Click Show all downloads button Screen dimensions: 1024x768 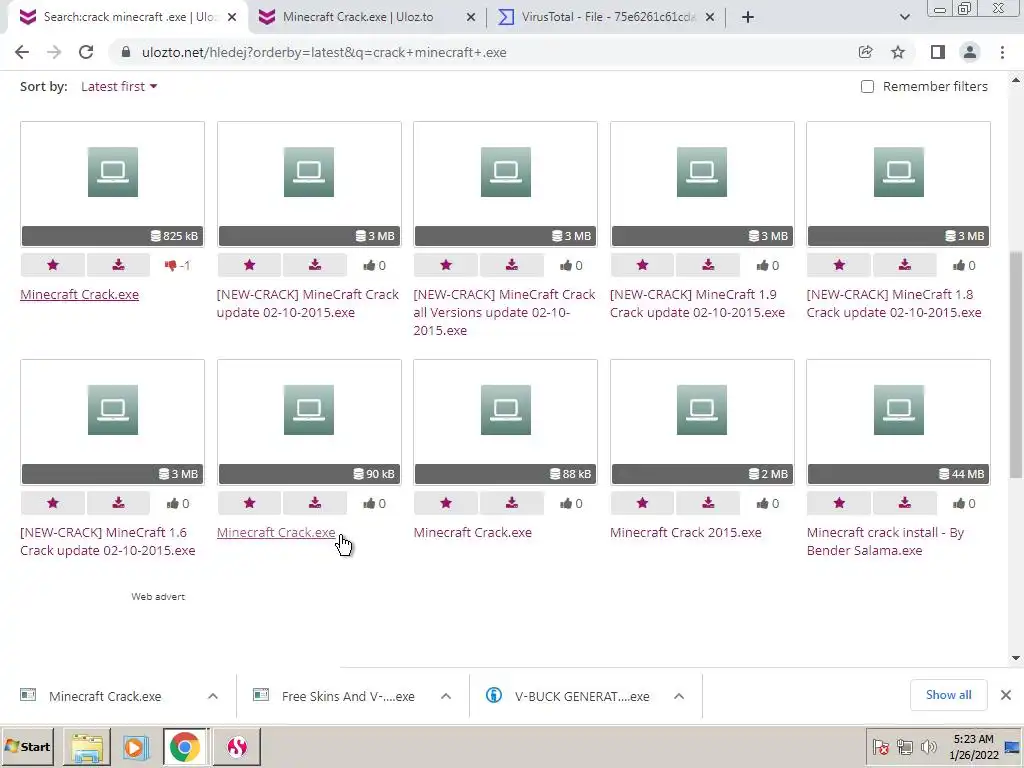[948, 695]
